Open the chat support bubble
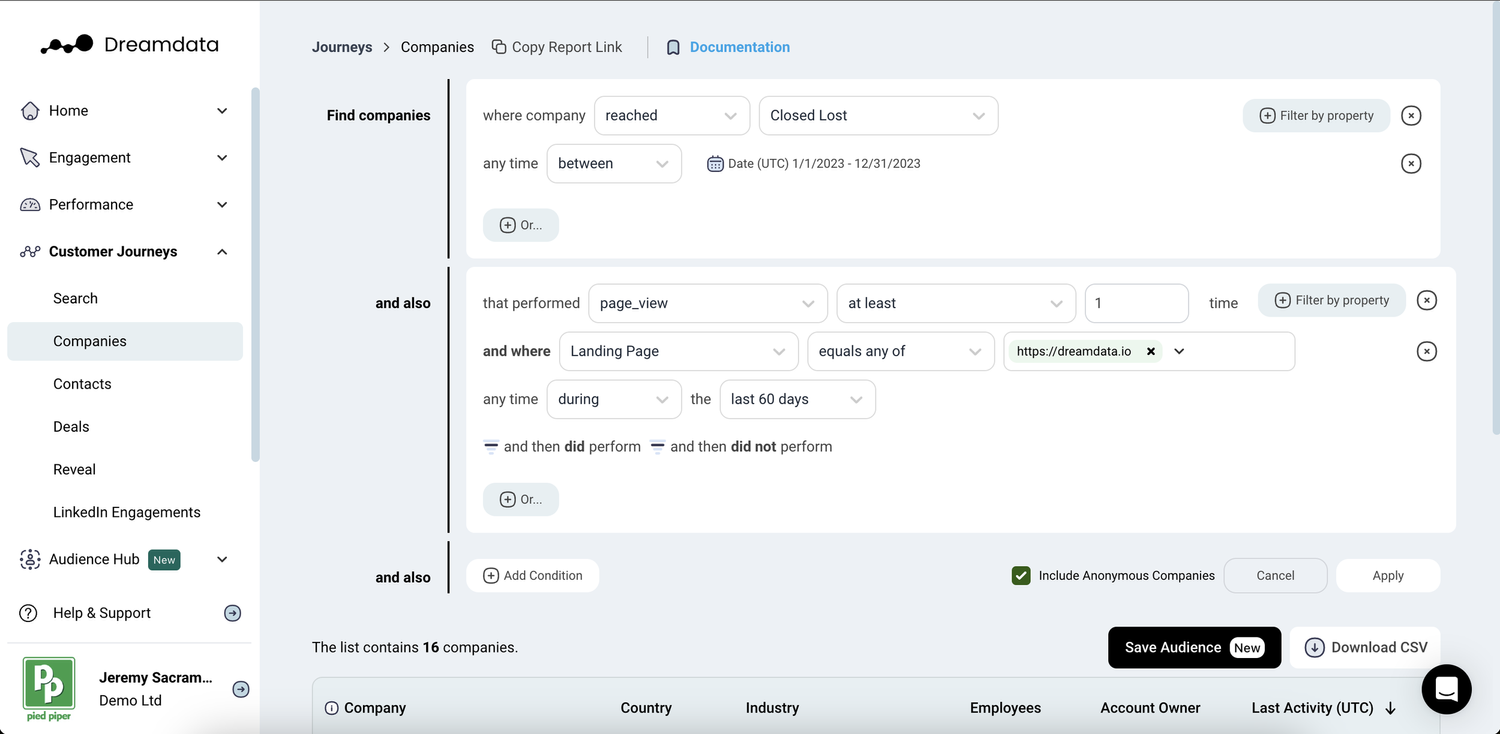The image size is (1500, 734). (1446, 689)
